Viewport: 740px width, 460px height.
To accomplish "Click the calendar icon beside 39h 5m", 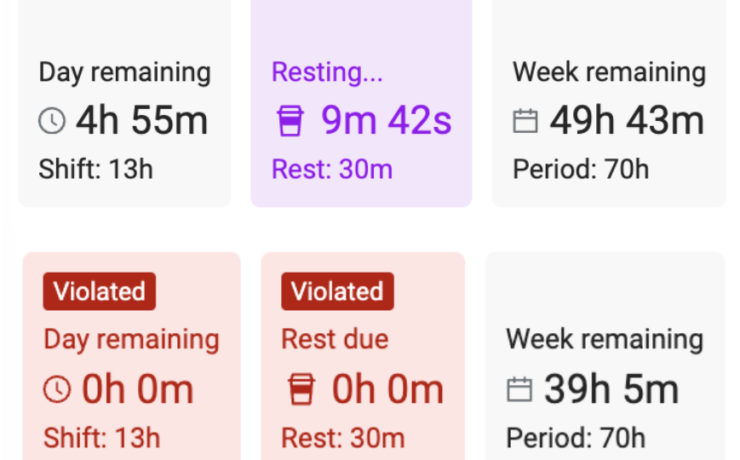I will [520, 389].
